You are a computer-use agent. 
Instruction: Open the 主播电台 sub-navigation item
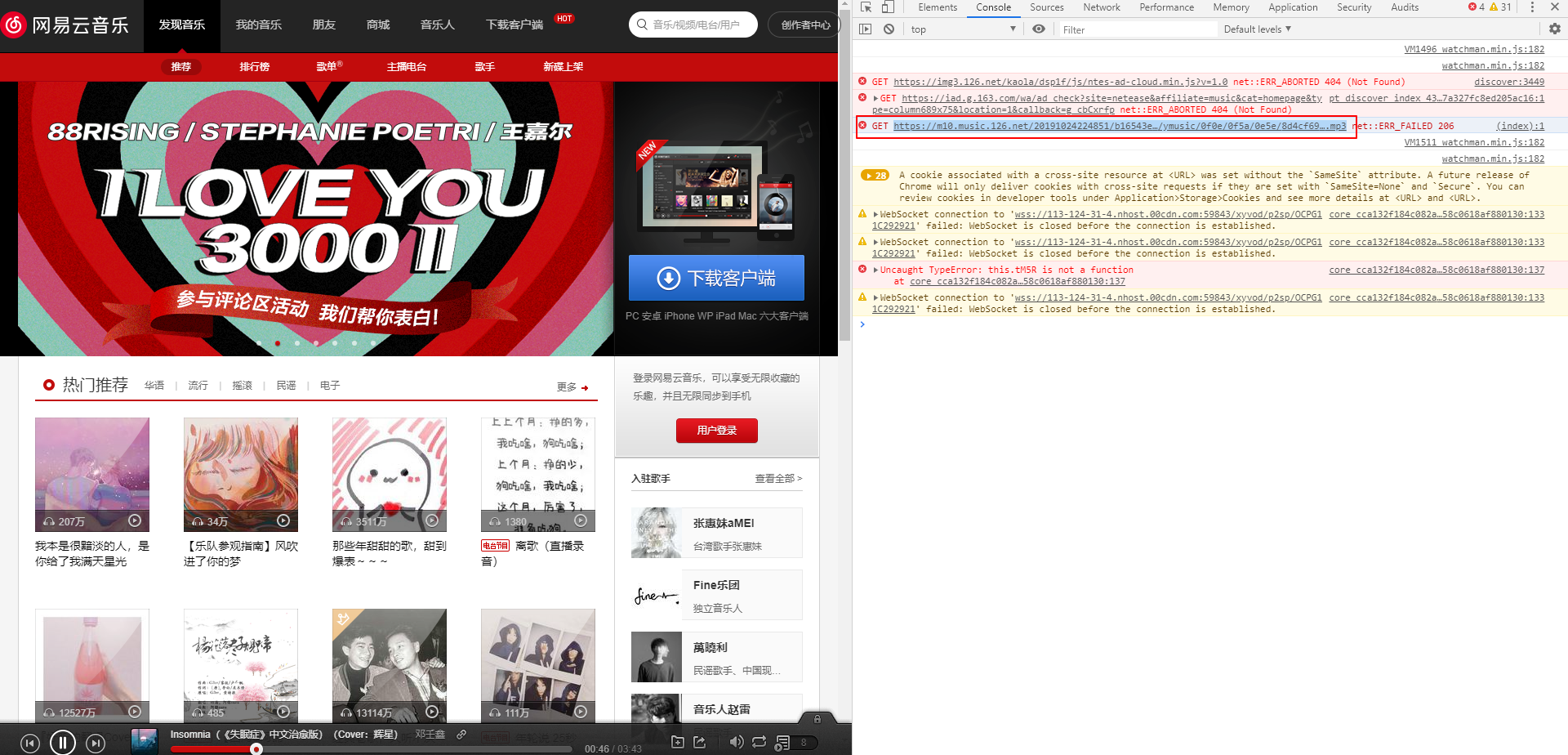click(407, 67)
